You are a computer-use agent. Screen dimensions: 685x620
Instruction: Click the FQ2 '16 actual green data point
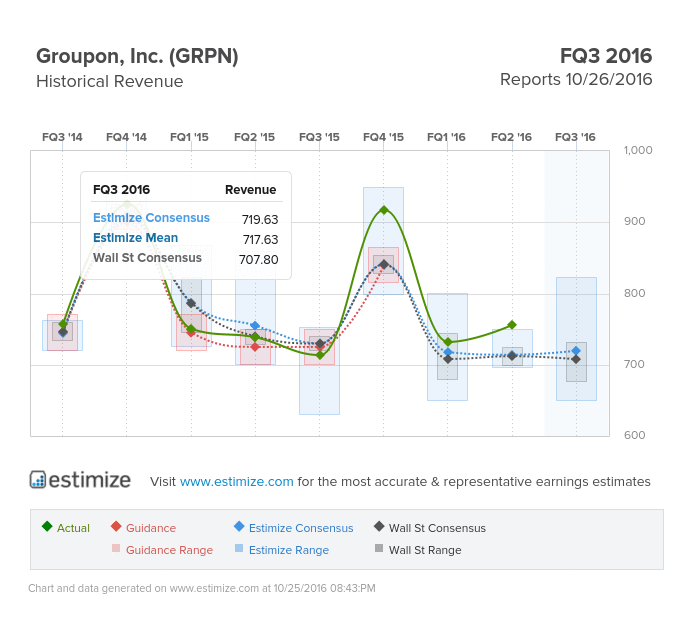(x=512, y=325)
